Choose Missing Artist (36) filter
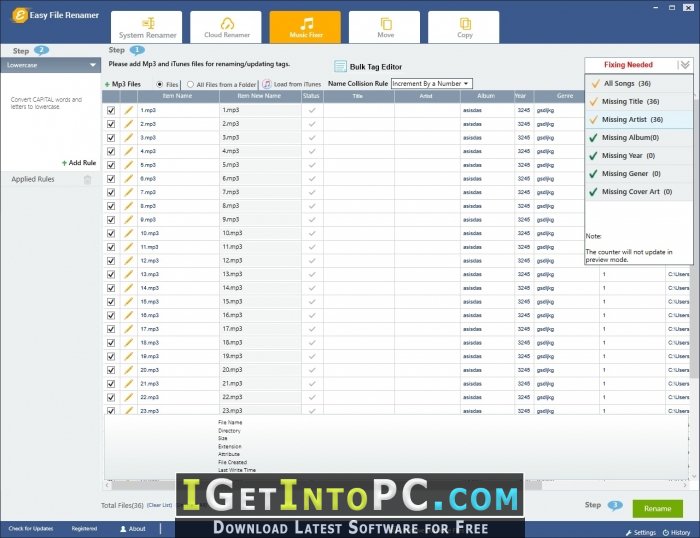Image resolution: width=700 pixels, height=538 pixels. (638, 120)
